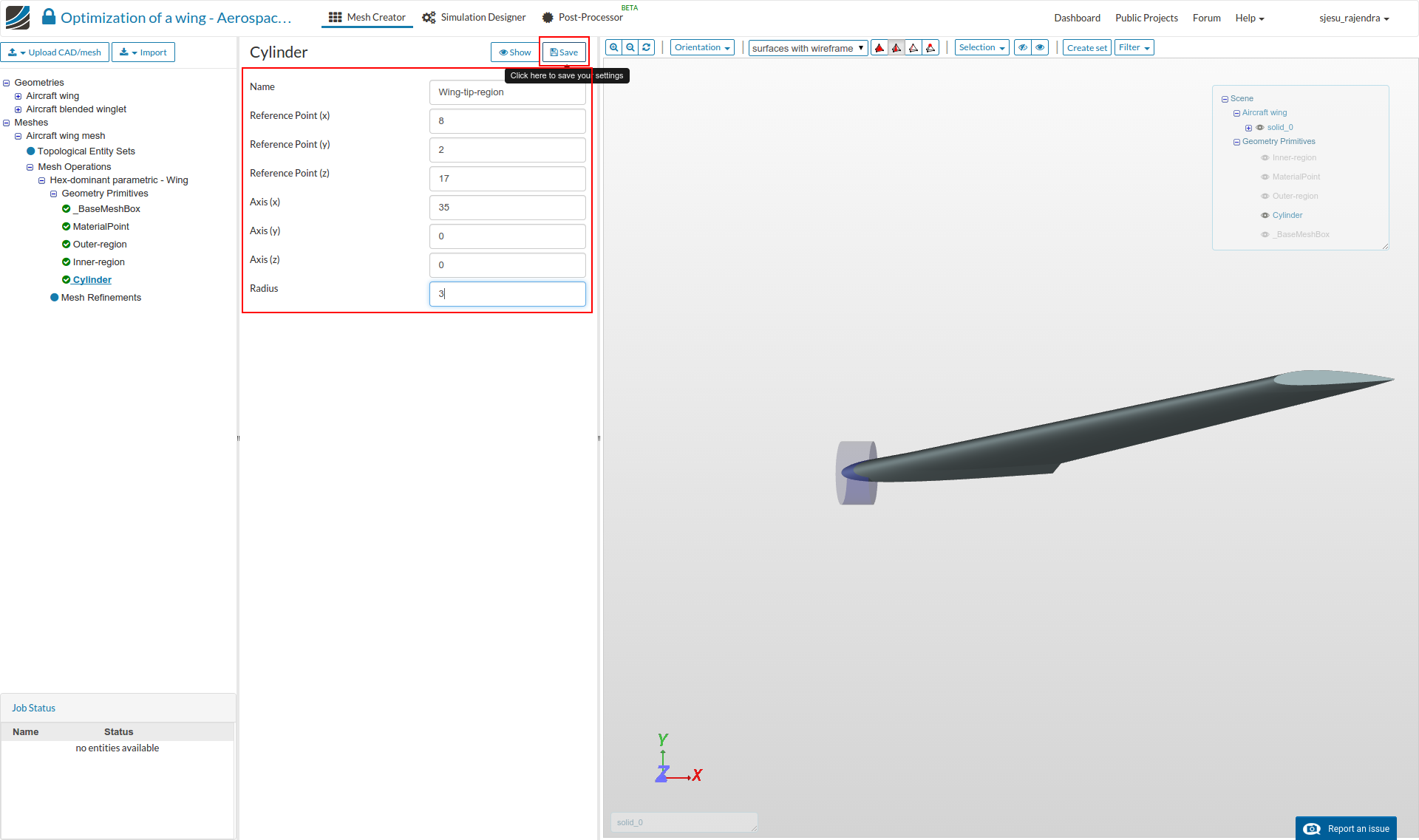1419x840 pixels.
Task: Reset the 3D view with refresh icon
Action: [x=647, y=48]
